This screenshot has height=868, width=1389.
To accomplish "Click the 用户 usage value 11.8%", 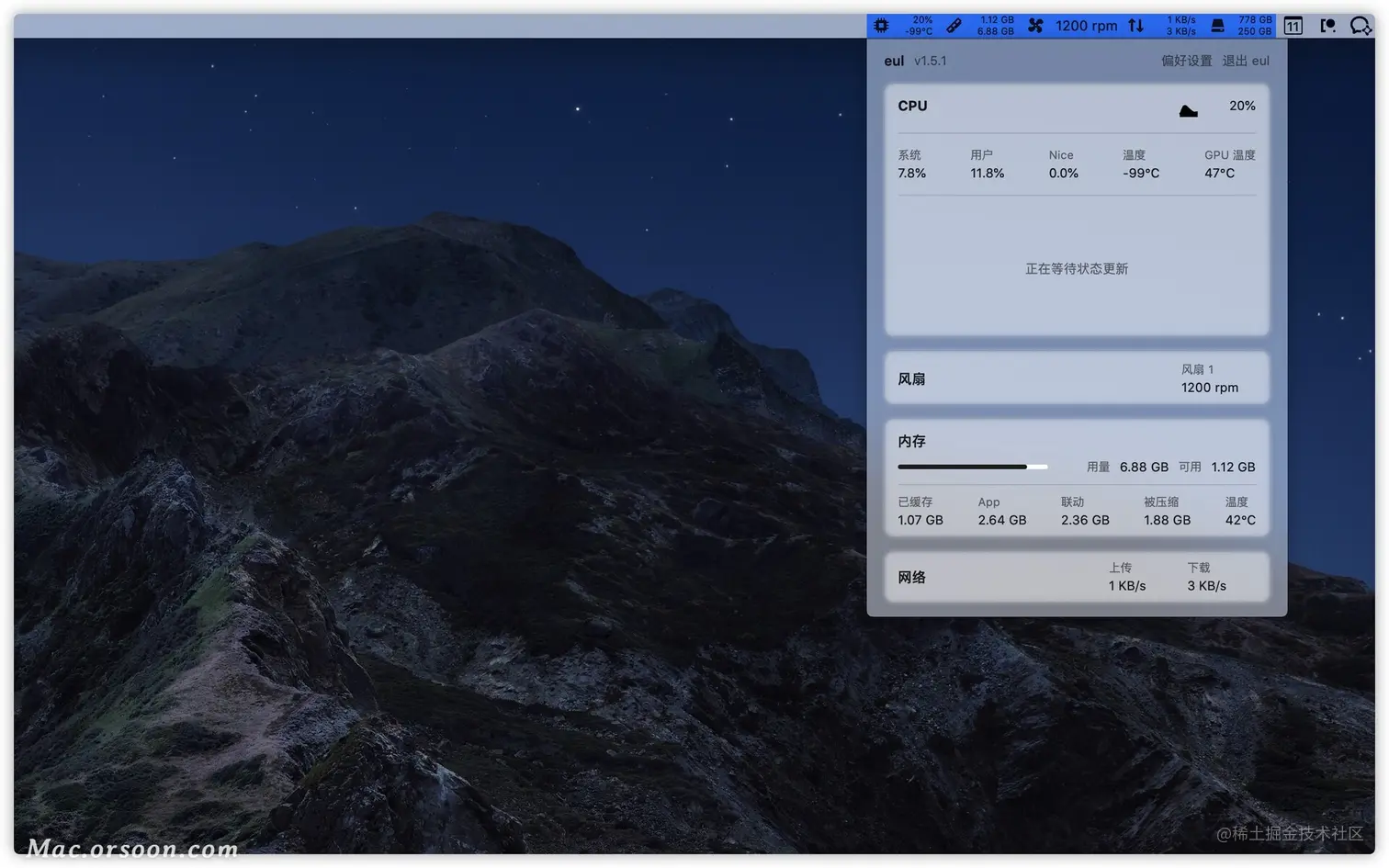I will 988,173.
